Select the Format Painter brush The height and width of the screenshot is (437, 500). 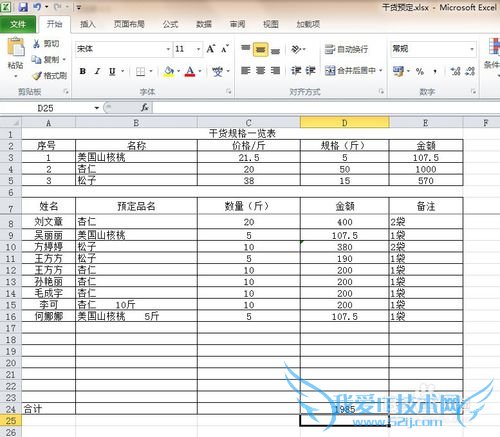[x=37, y=76]
